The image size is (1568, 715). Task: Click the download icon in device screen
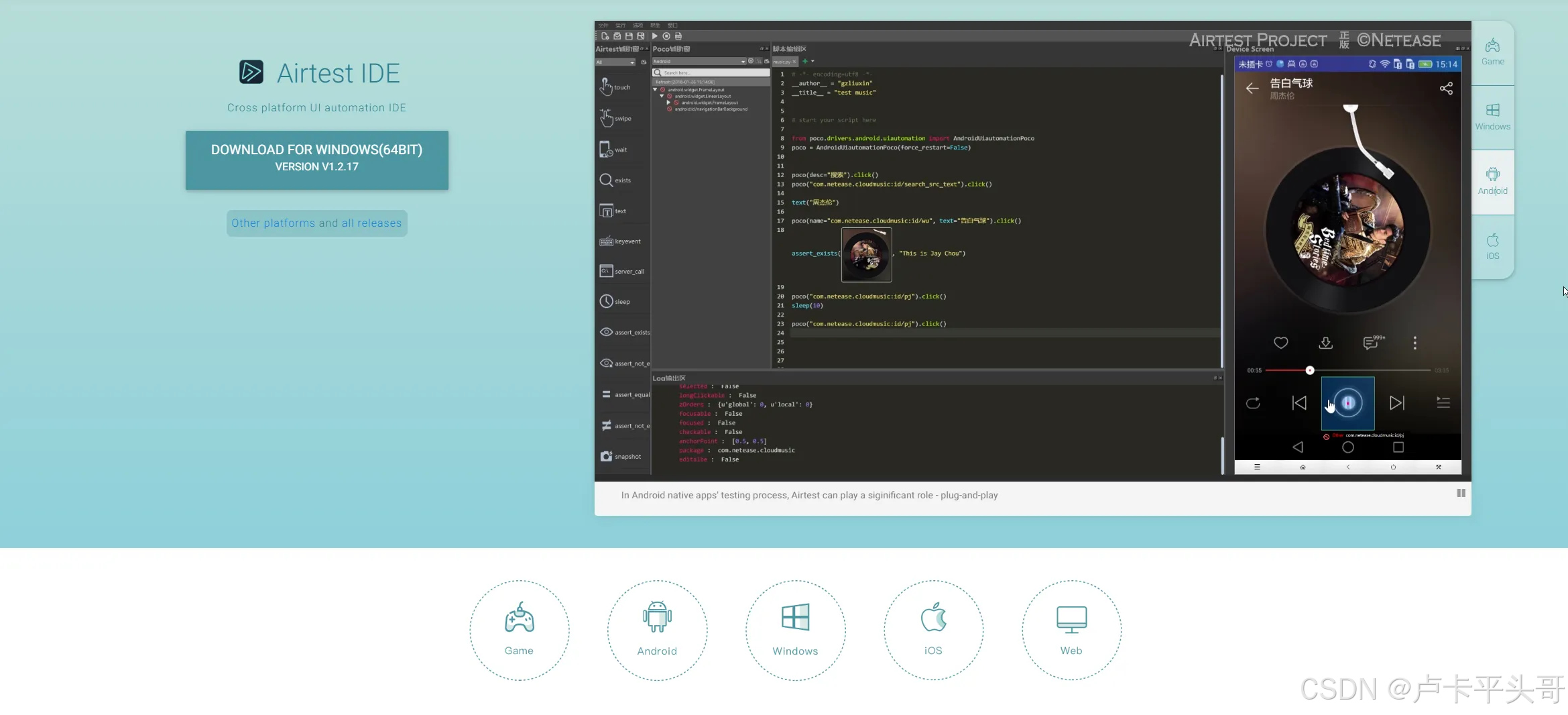(x=1325, y=343)
